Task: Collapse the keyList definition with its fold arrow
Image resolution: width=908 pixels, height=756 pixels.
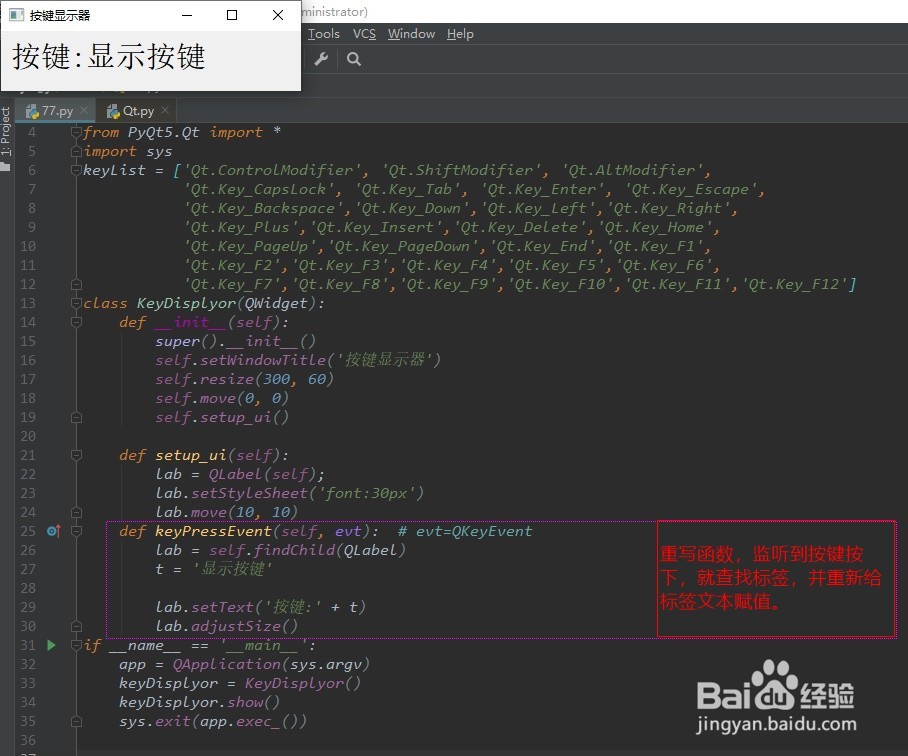Action: tap(76, 169)
